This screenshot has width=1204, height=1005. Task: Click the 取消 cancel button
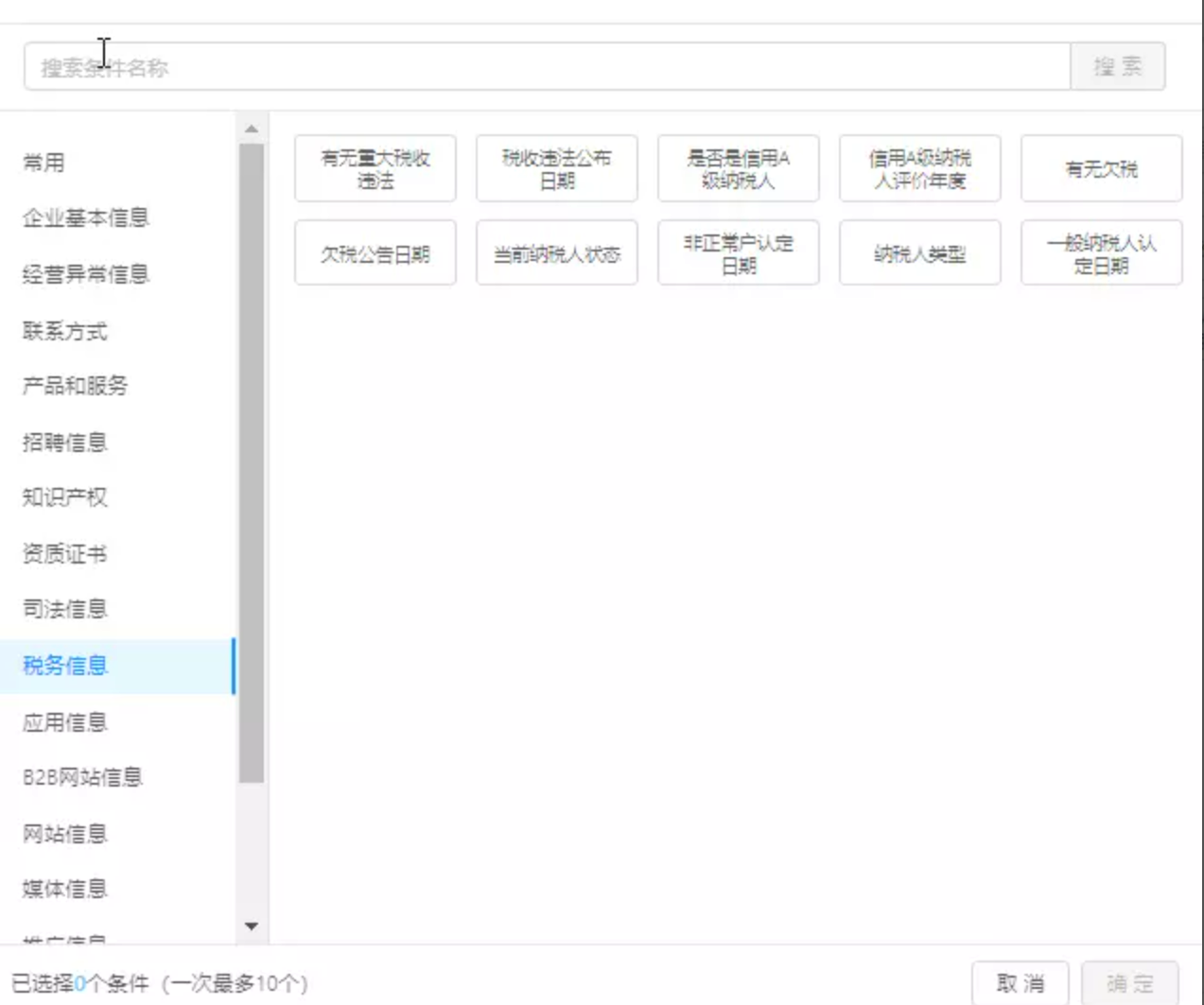(x=1021, y=983)
